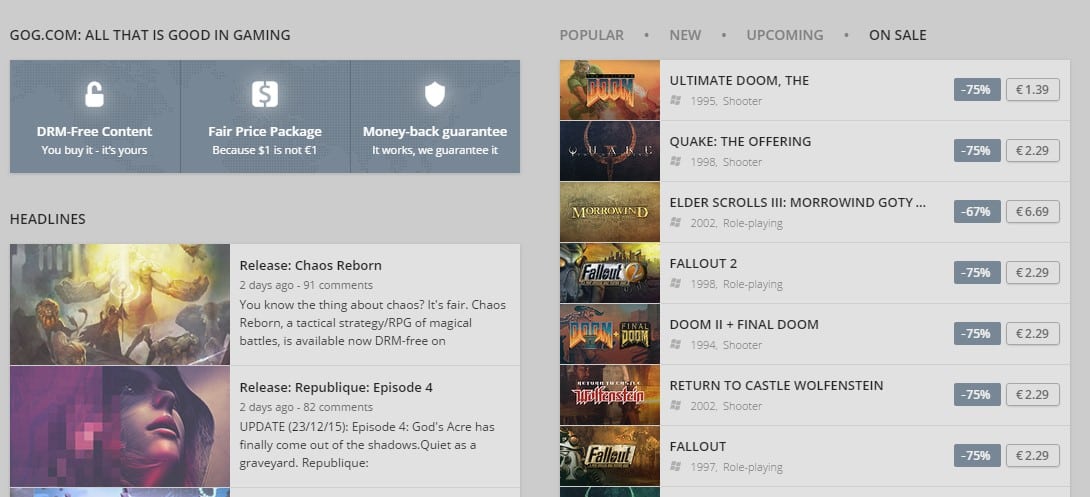Screen dimensions: 1090x497
Task: Click the 'Money-back guarantee' heading text
Action: [435, 131]
